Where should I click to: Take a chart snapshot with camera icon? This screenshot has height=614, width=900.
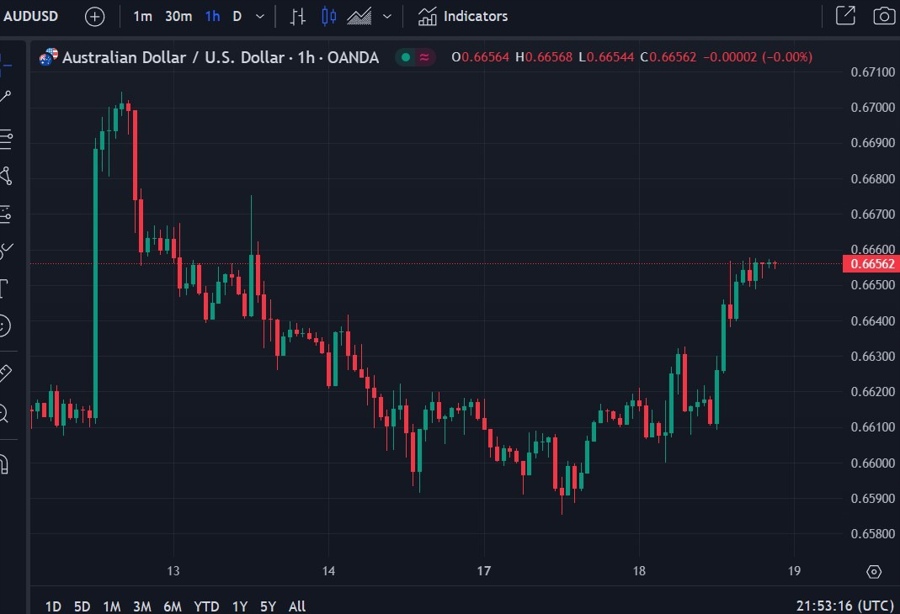pyautogui.click(x=885, y=15)
